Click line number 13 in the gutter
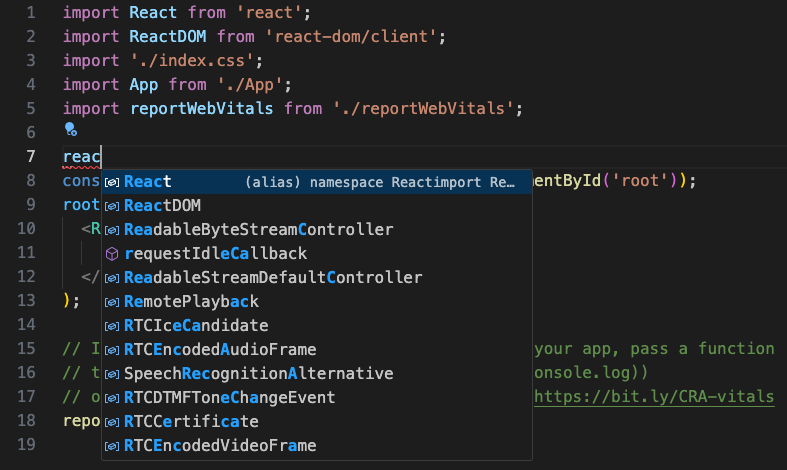Screen dimensions: 787x470 [x=27, y=301]
